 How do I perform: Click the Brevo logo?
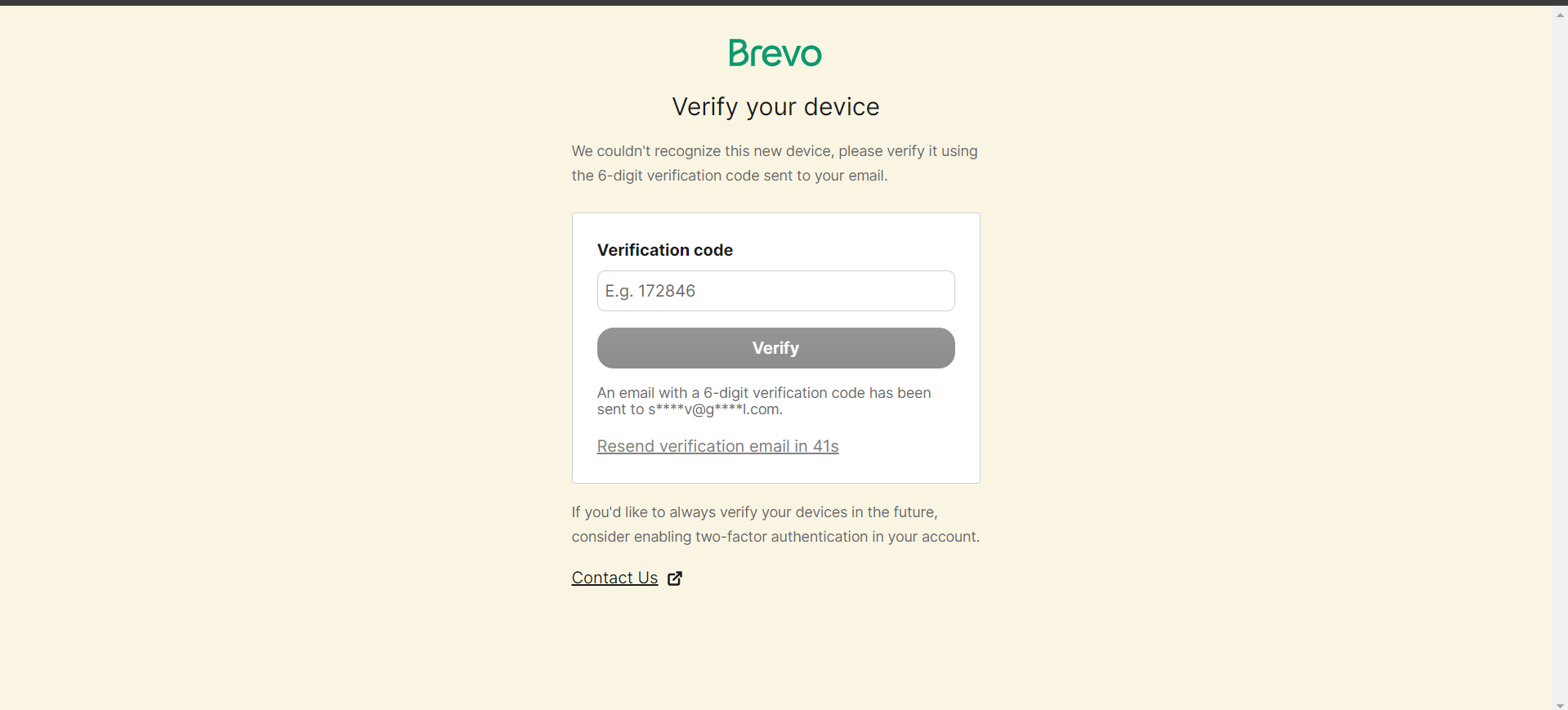(x=775, y=53)
